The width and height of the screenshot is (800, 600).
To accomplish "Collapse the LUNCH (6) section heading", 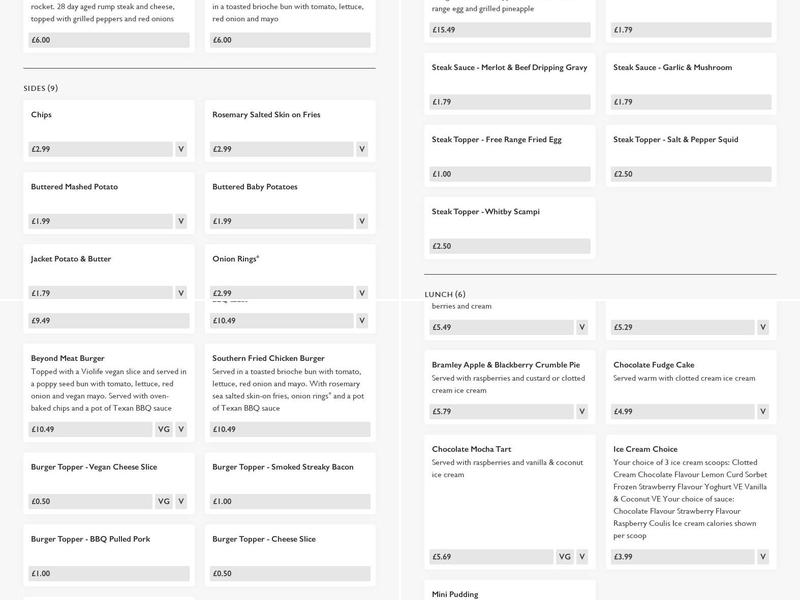I will (445, 294).
